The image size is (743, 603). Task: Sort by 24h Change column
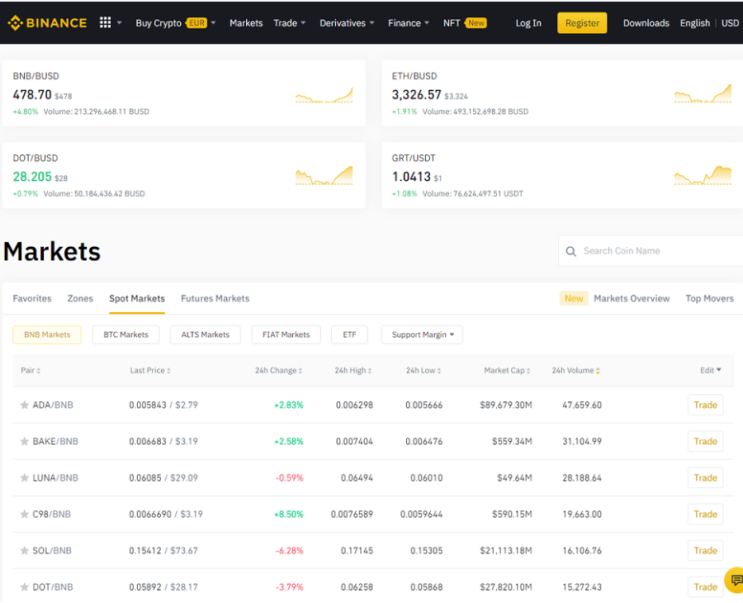click(279, 370)
